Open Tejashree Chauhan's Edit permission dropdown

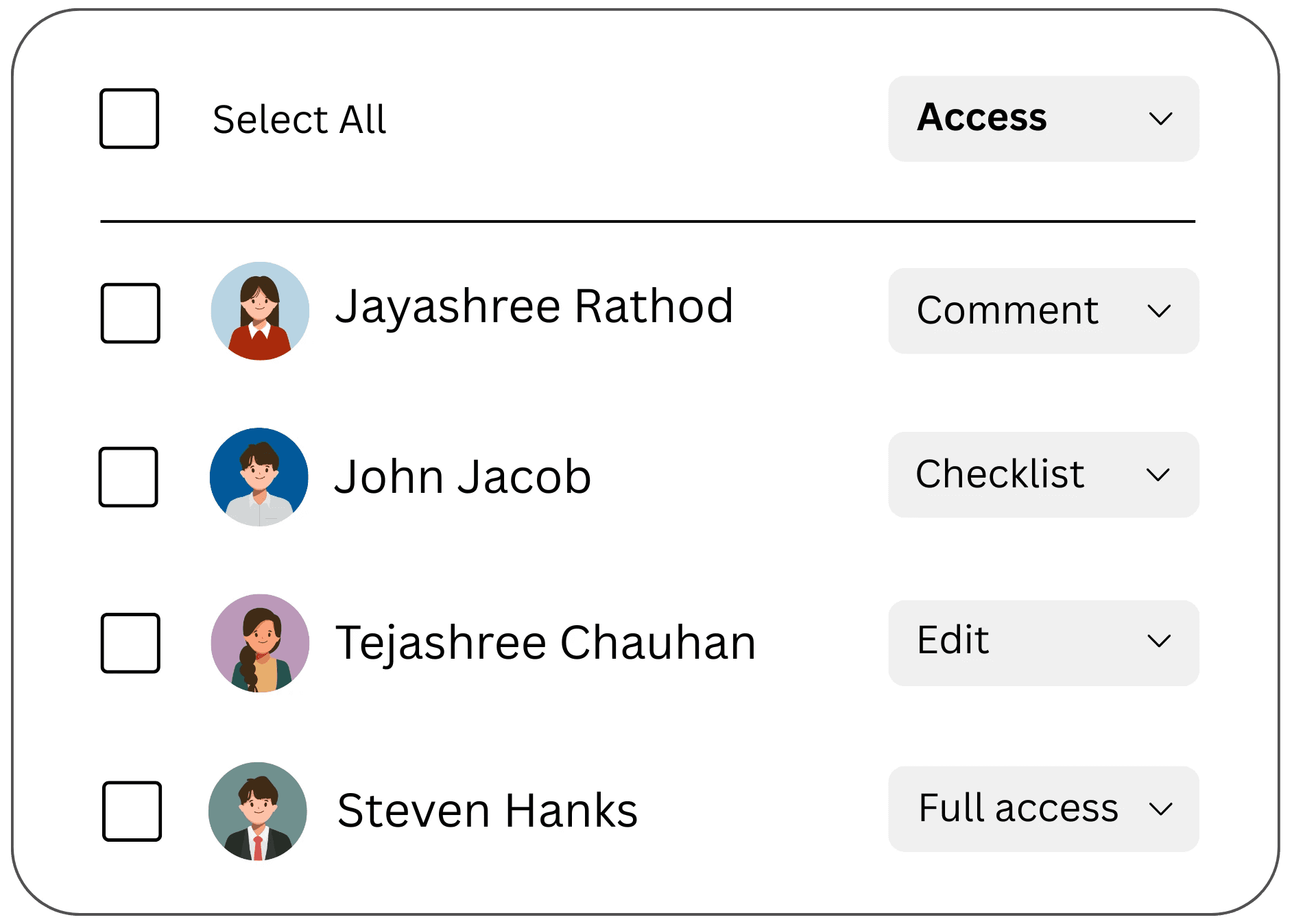pos(1042,643)
